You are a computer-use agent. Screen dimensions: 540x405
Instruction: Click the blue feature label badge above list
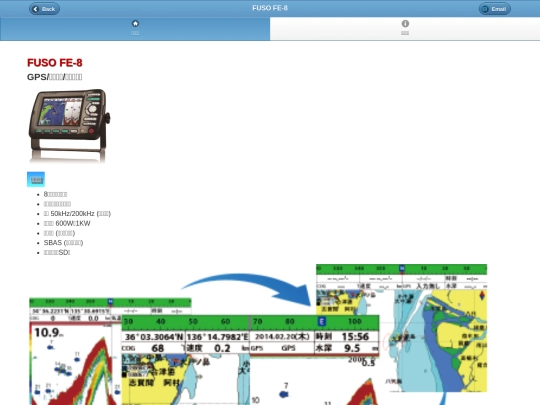pyautogui.click(x=36, y=179)
